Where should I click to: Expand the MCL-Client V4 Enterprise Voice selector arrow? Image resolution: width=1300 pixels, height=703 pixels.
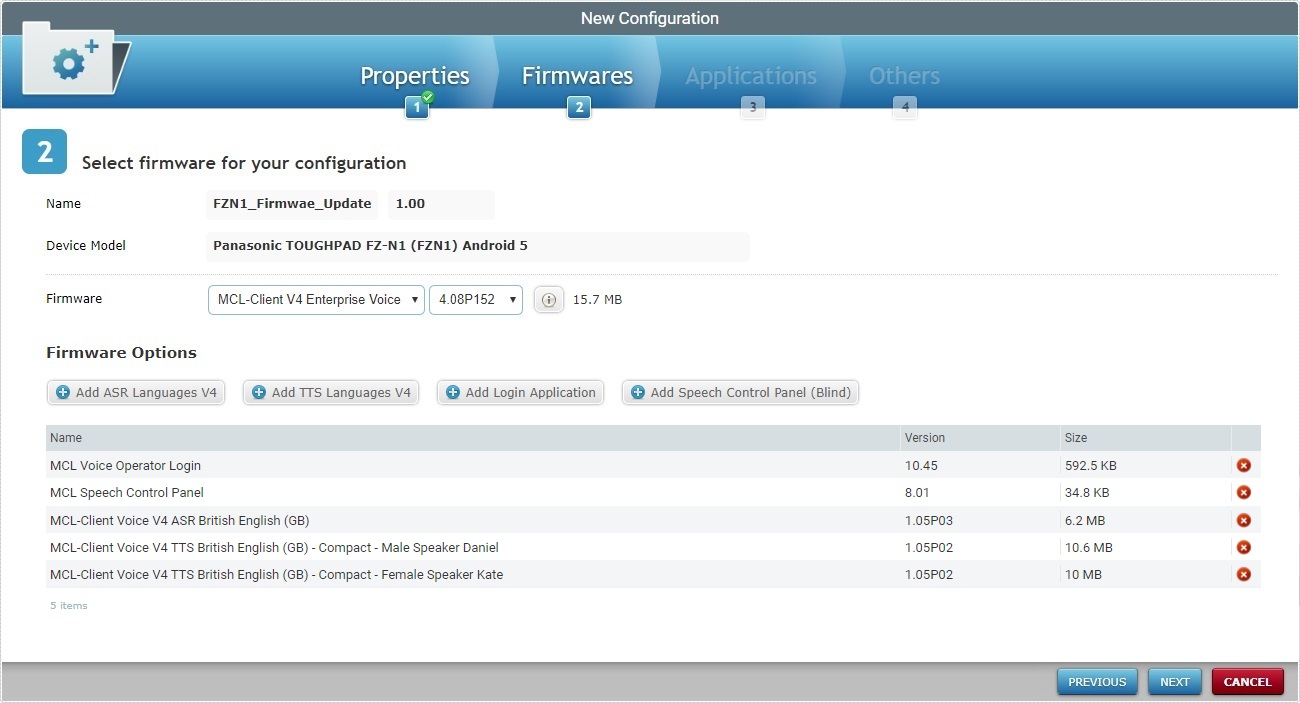point(412,299)
